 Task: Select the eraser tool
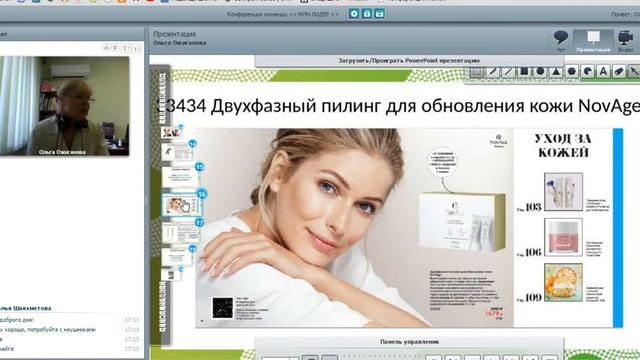619,72
